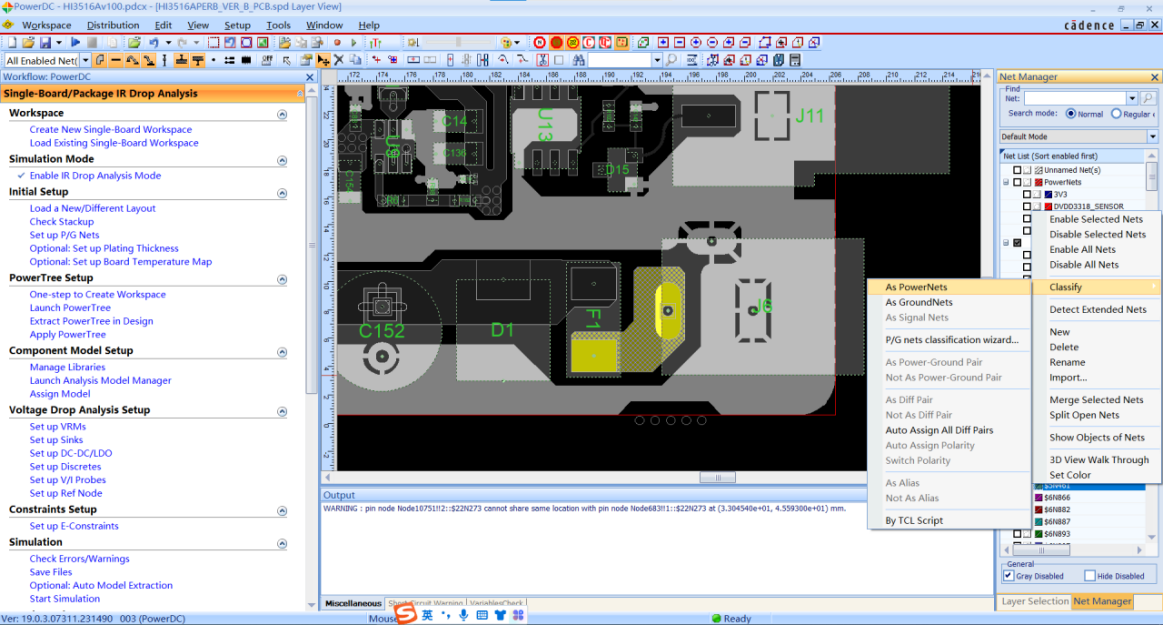Click the red circled N net icon

pyautogui.click(x=540, y=42)
